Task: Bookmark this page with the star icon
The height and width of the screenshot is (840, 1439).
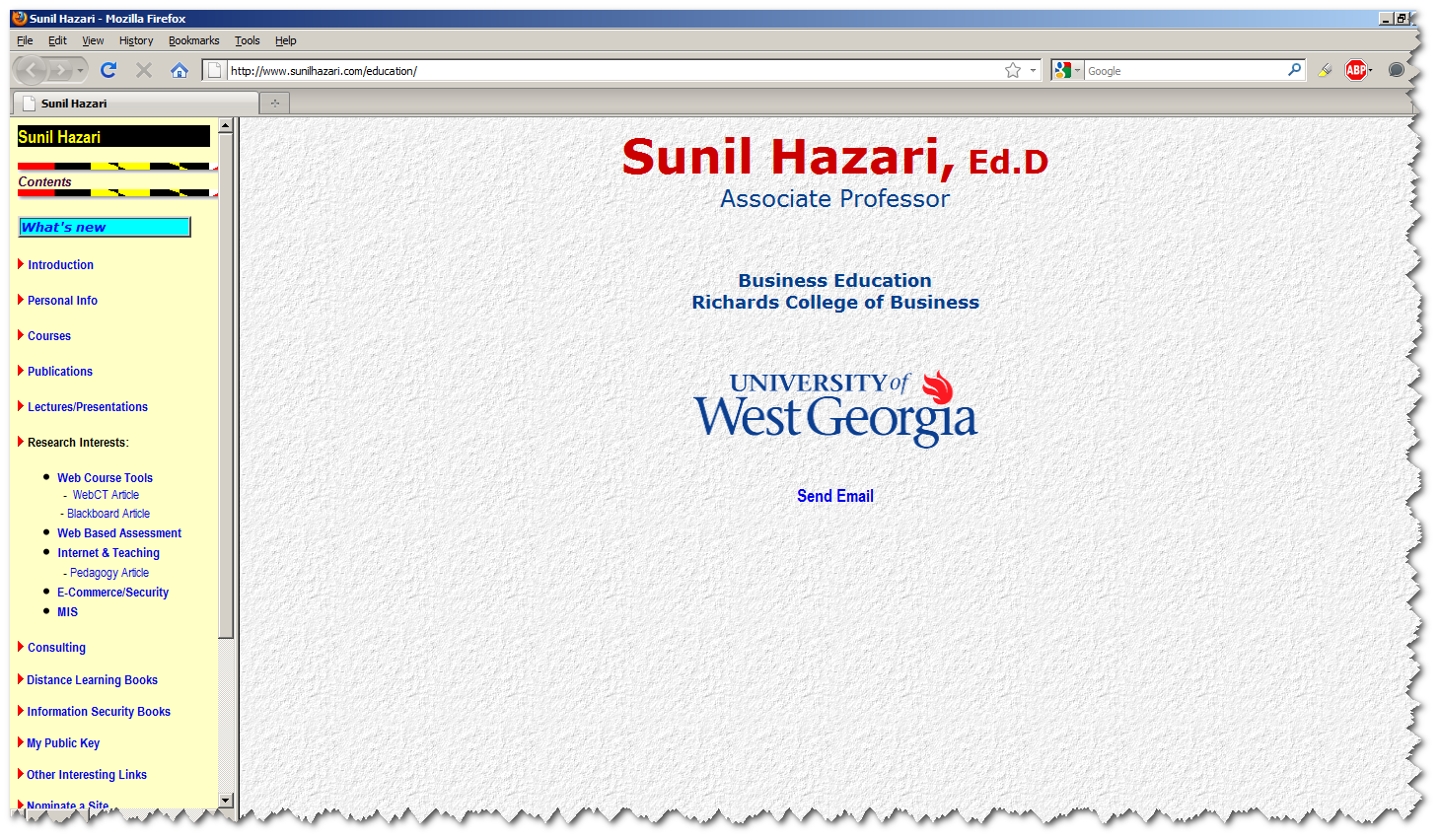Action: click(x=1013, y=70)
